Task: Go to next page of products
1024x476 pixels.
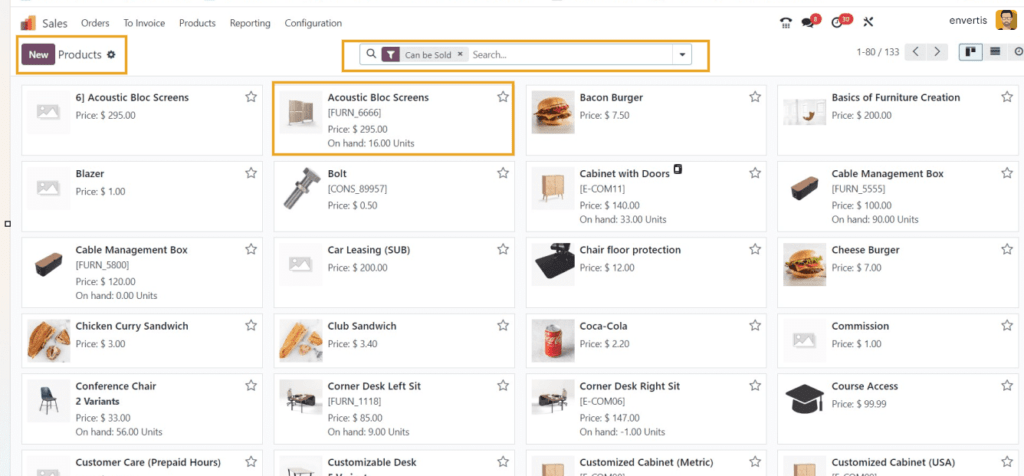Action: [937, 52]
